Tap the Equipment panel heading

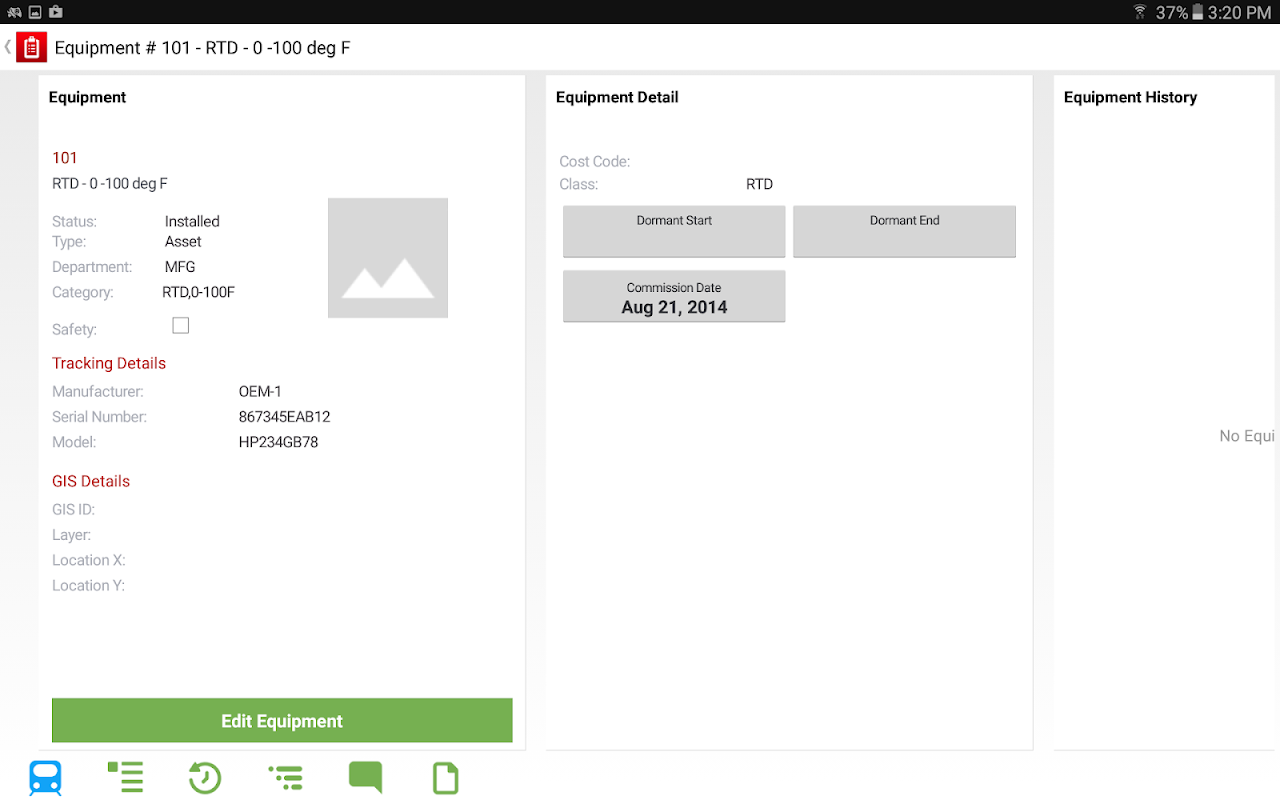(x=88, y=98)
